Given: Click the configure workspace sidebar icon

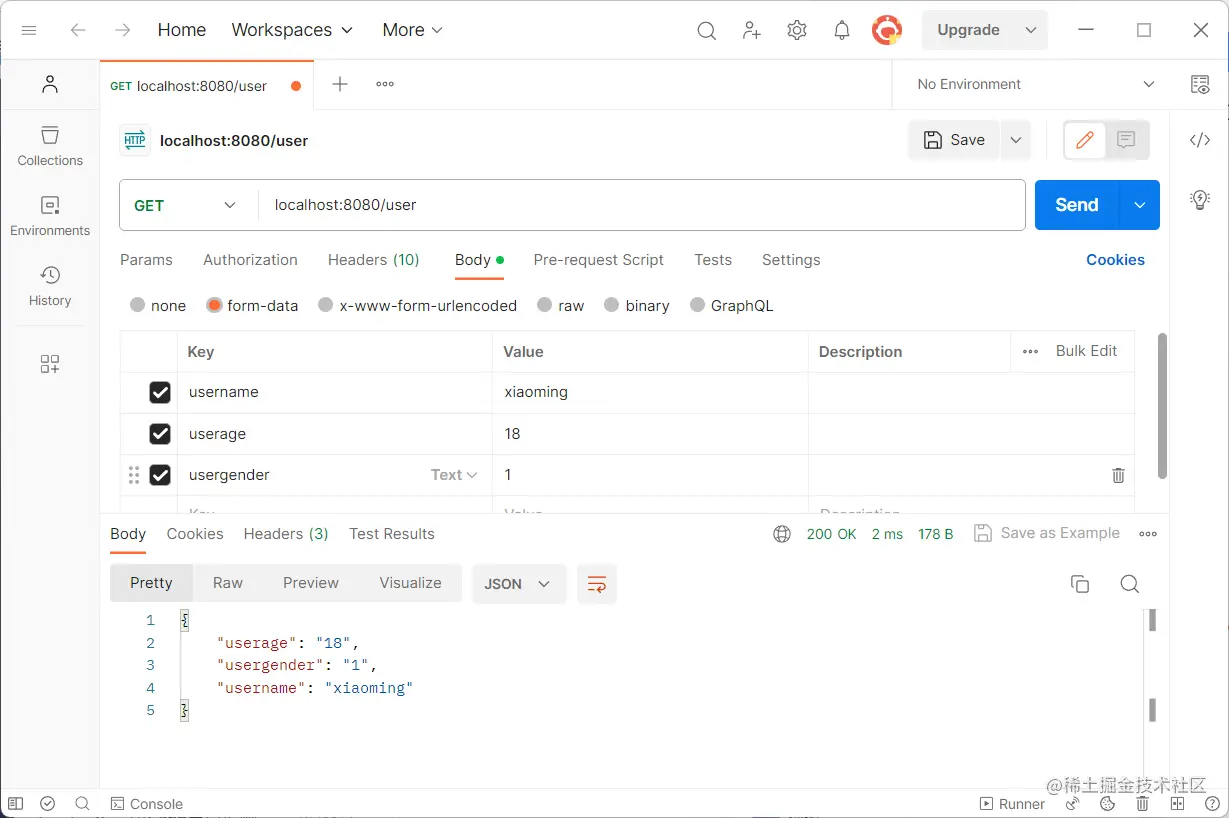Looking at the screenshot, I should click(50, 364).
